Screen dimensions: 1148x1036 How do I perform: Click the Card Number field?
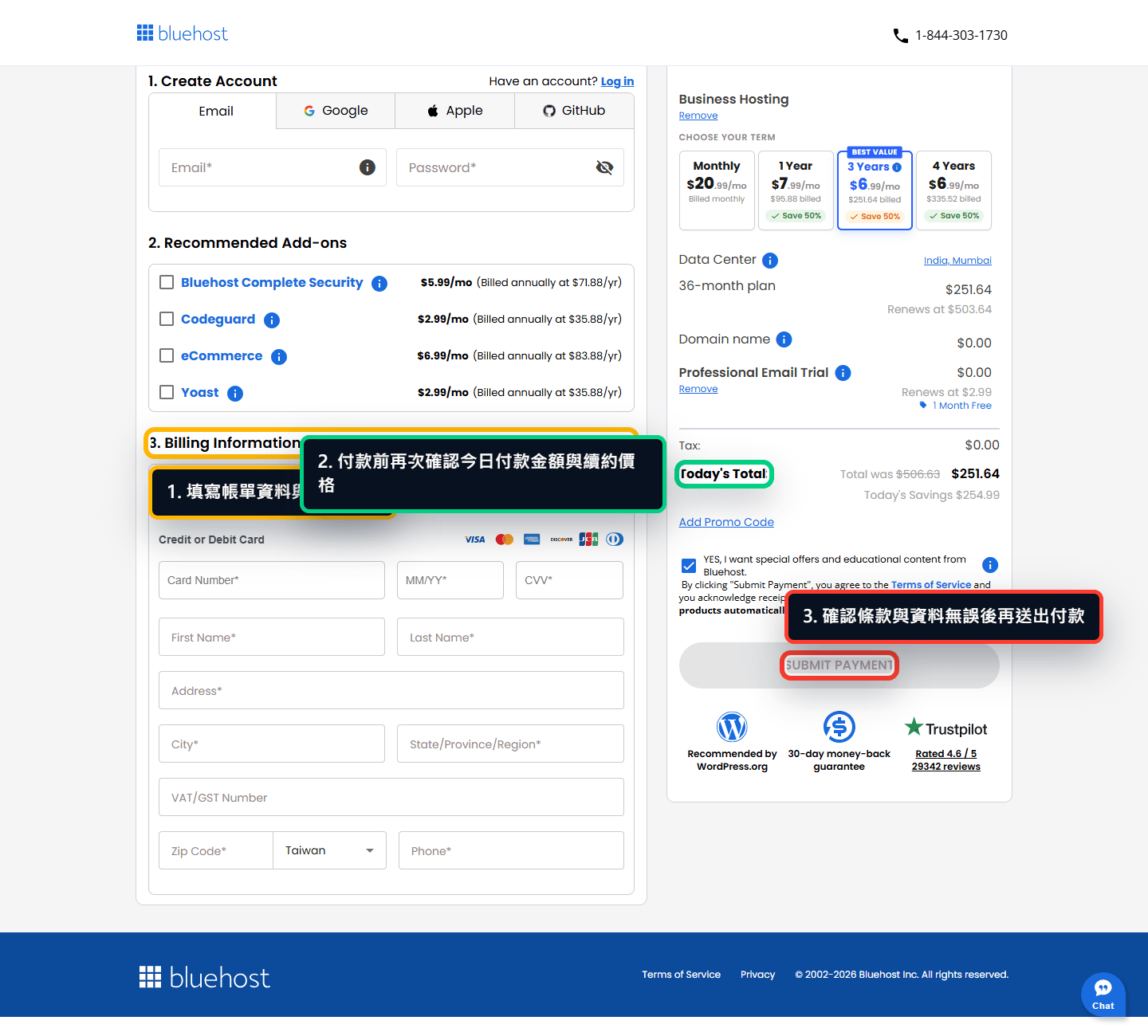272,580
